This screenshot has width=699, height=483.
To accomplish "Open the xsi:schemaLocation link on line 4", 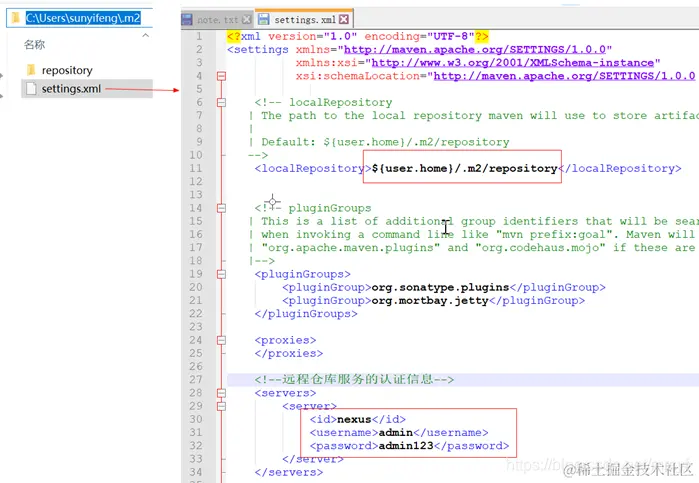I will [x=564, y=76].
